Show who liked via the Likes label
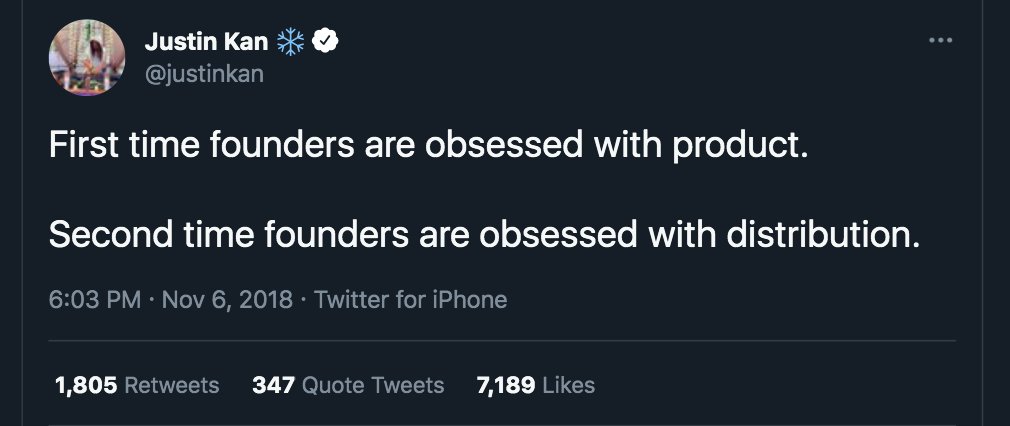The width and height of the screenshot is (1010, 426). pyautogui.click(x=568, y=385)
